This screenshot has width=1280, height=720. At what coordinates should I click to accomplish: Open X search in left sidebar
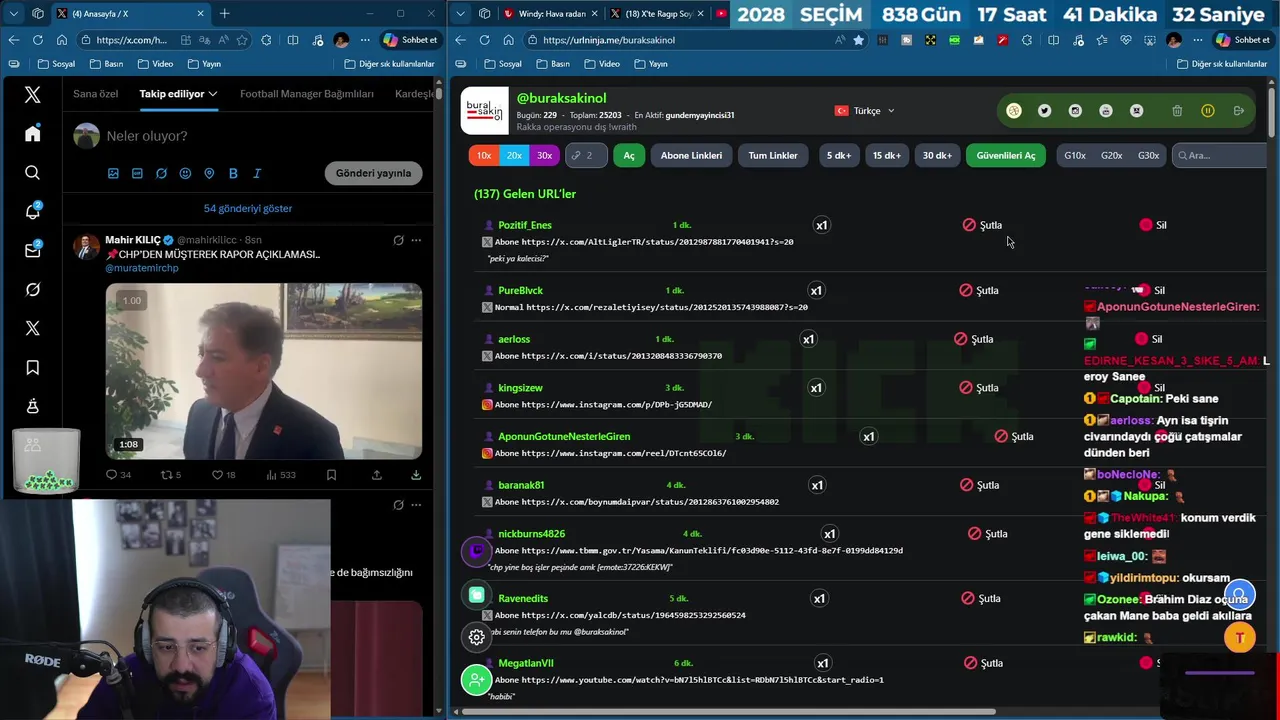click(33, 173)
